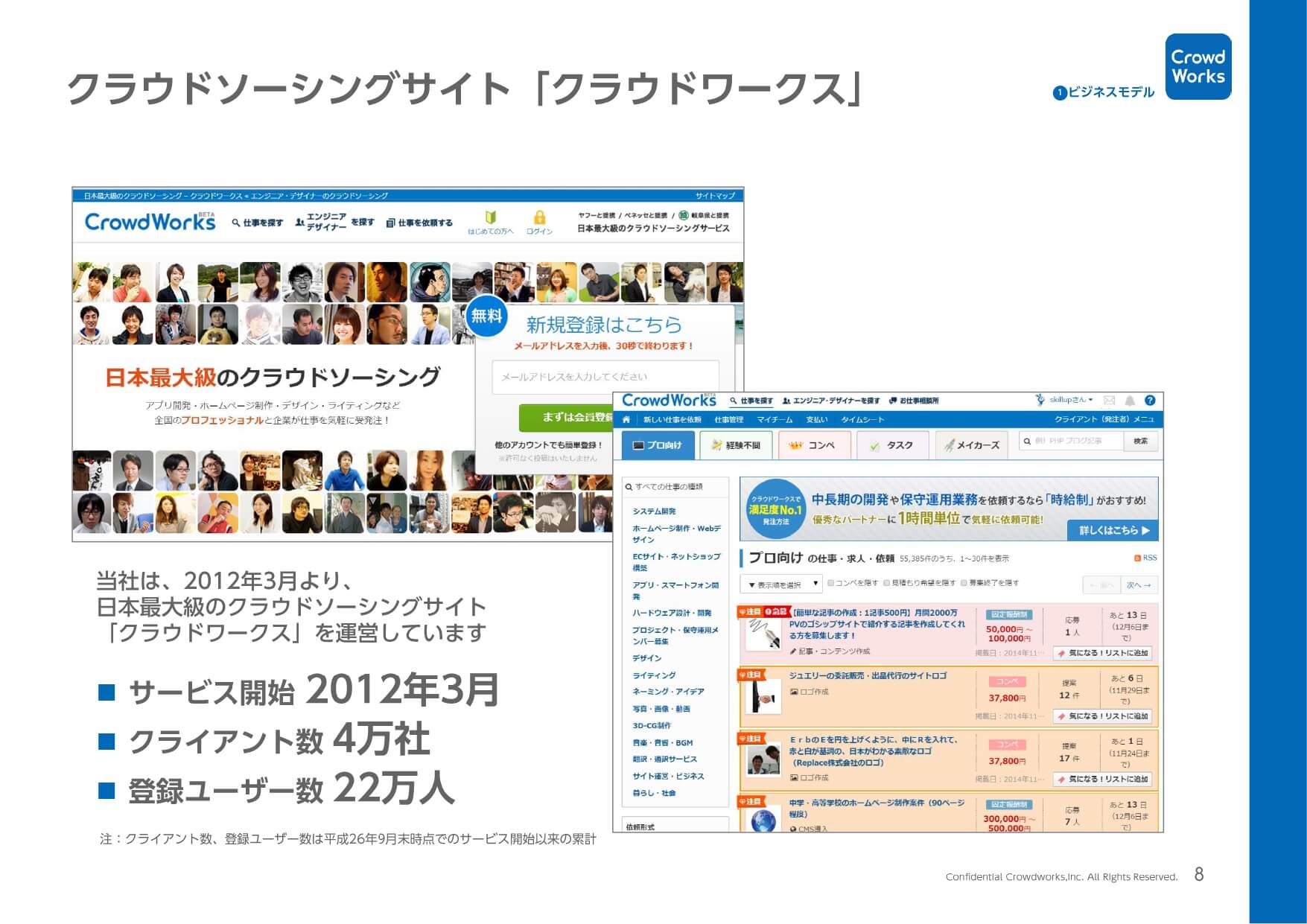Open the サイトマップ link
This screenshot has height=924, width=1307.
point(715,196)
